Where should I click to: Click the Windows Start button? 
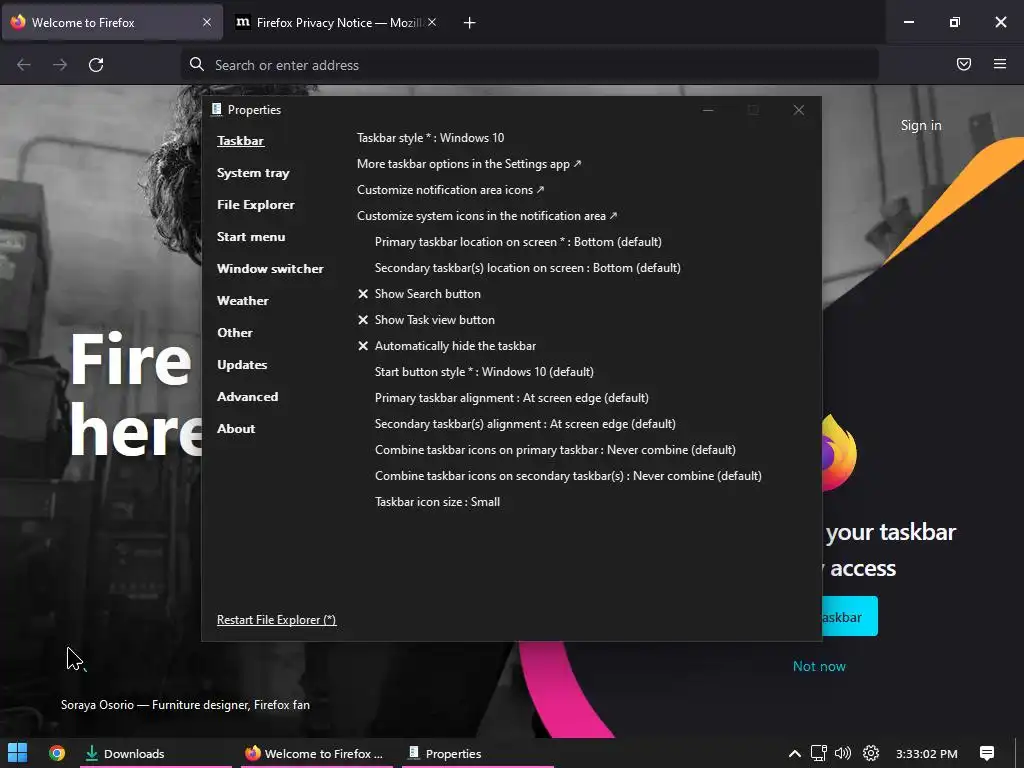pyautogui.click(x=18, y=753)
